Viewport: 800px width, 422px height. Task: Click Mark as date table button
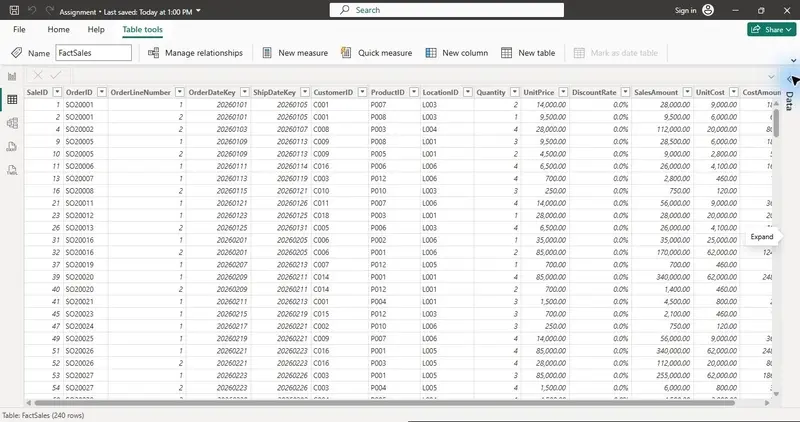coord(616,53)
